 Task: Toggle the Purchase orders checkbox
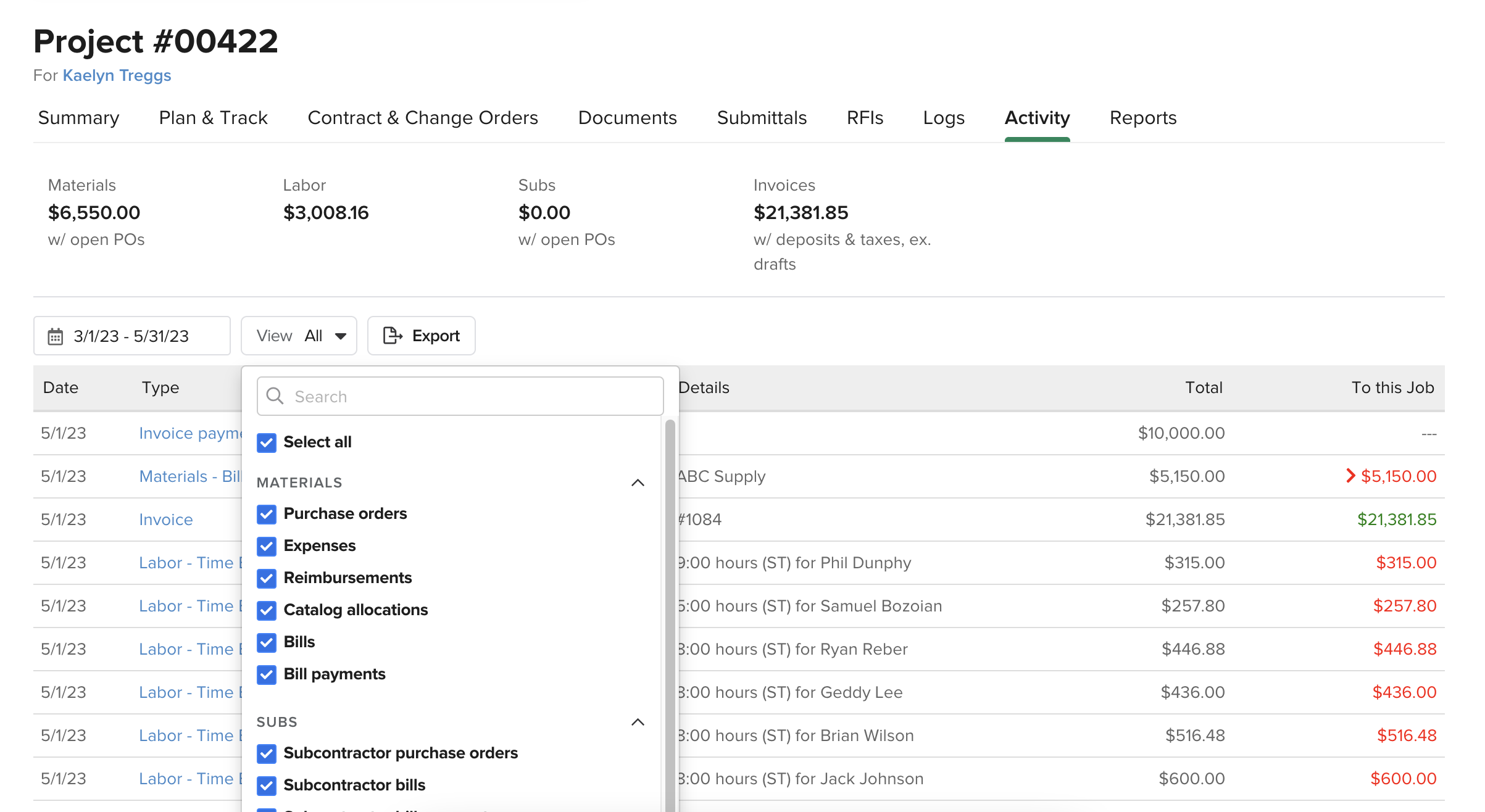[267, 514]
